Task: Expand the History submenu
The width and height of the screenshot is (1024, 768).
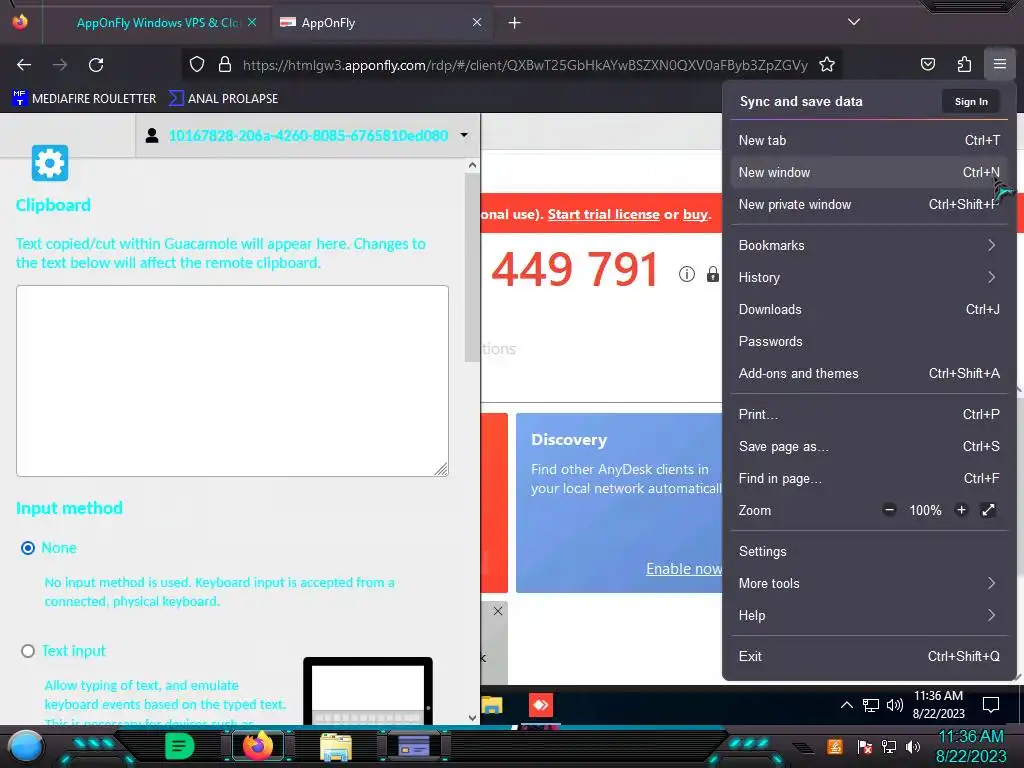Action: pos(869,278)
